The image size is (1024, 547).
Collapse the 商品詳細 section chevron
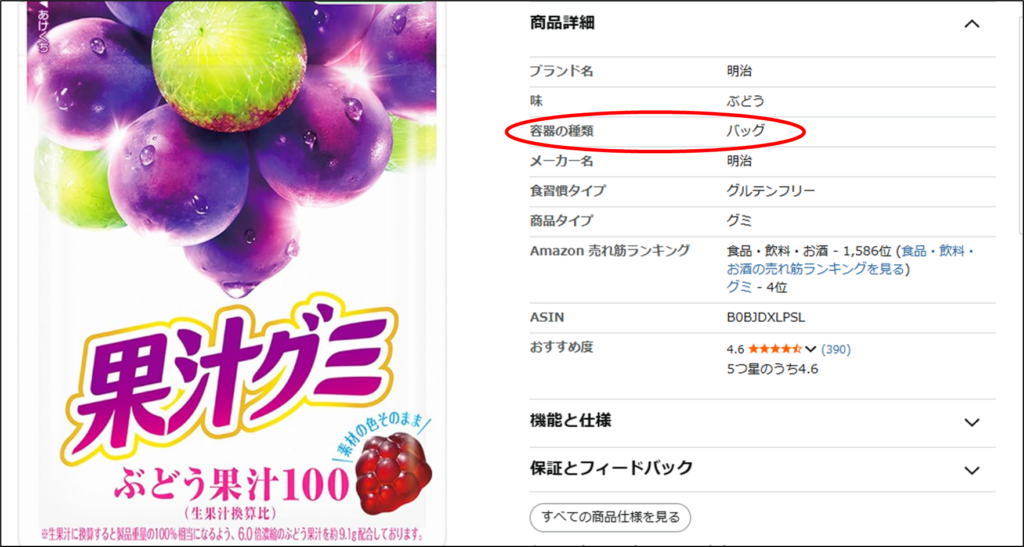click(x=972, y=24)
